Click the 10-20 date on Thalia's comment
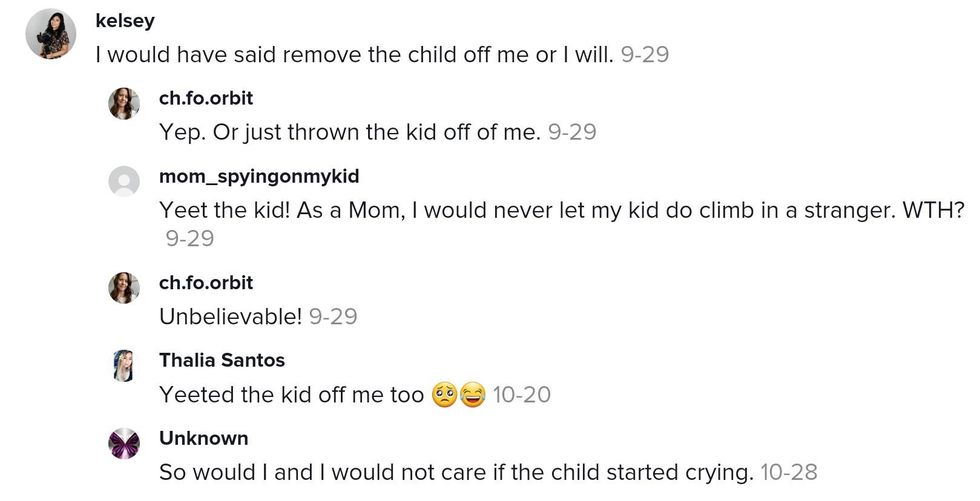This screenshot has width=980, height=501. [x=522, y=395]
